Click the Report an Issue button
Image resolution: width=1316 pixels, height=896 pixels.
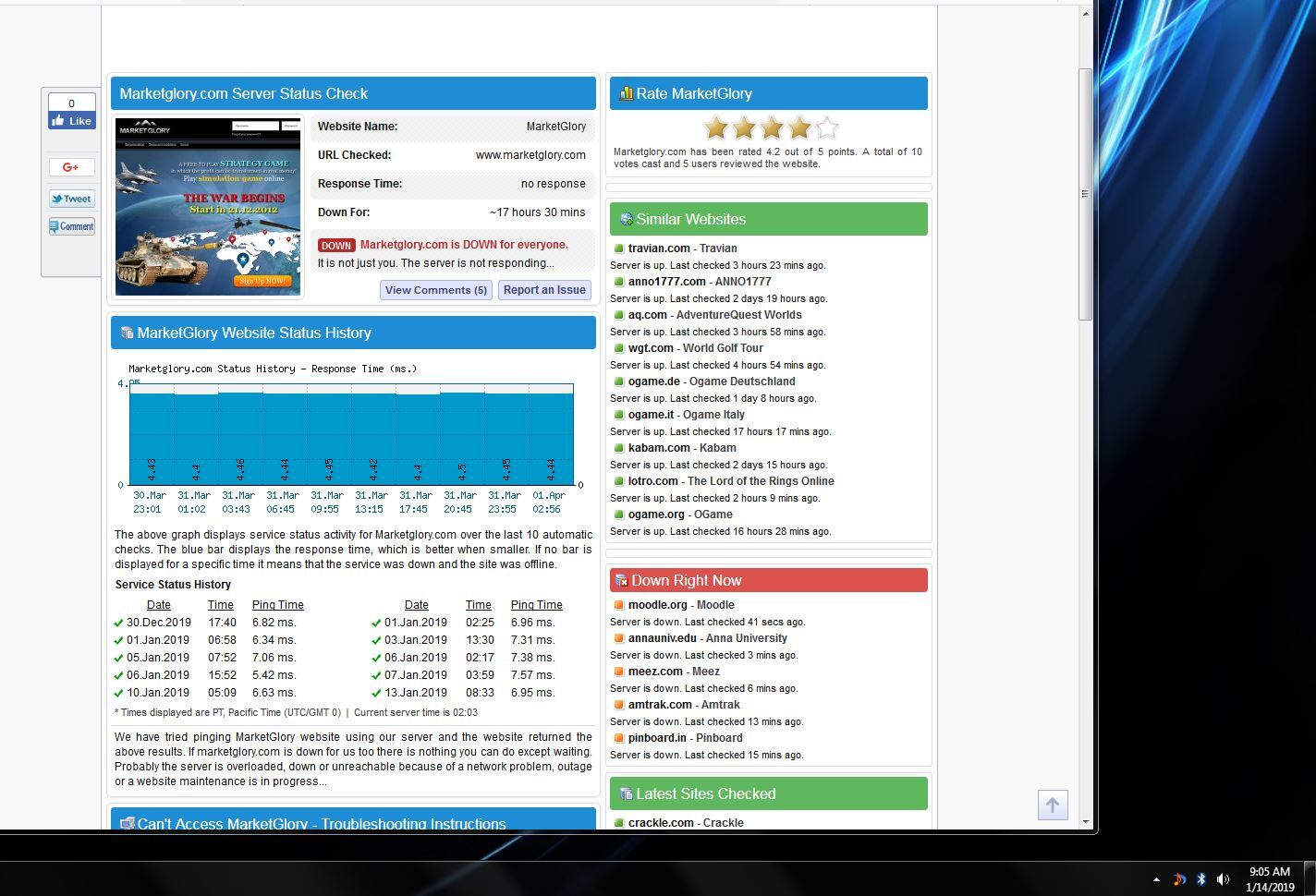coord(544,290)
